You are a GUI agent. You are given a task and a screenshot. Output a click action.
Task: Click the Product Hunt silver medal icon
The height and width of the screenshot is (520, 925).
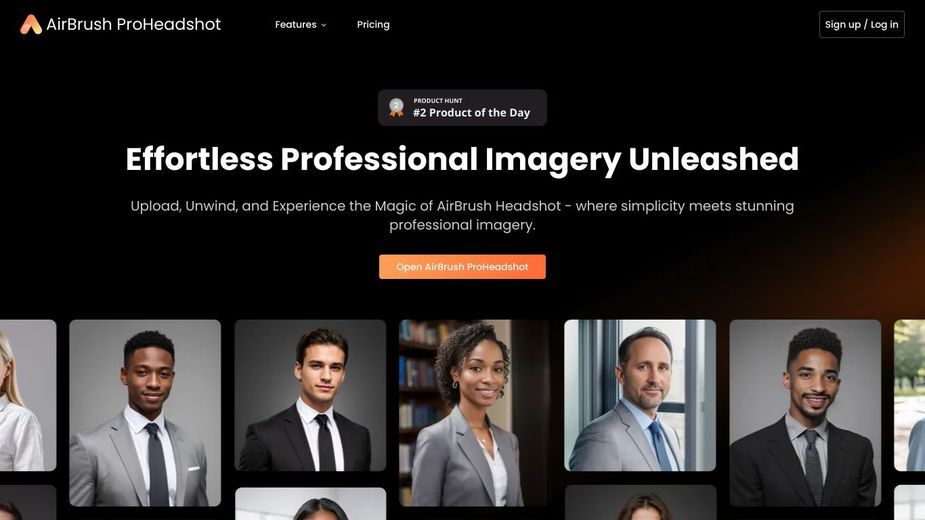click(x=396, y=107)
